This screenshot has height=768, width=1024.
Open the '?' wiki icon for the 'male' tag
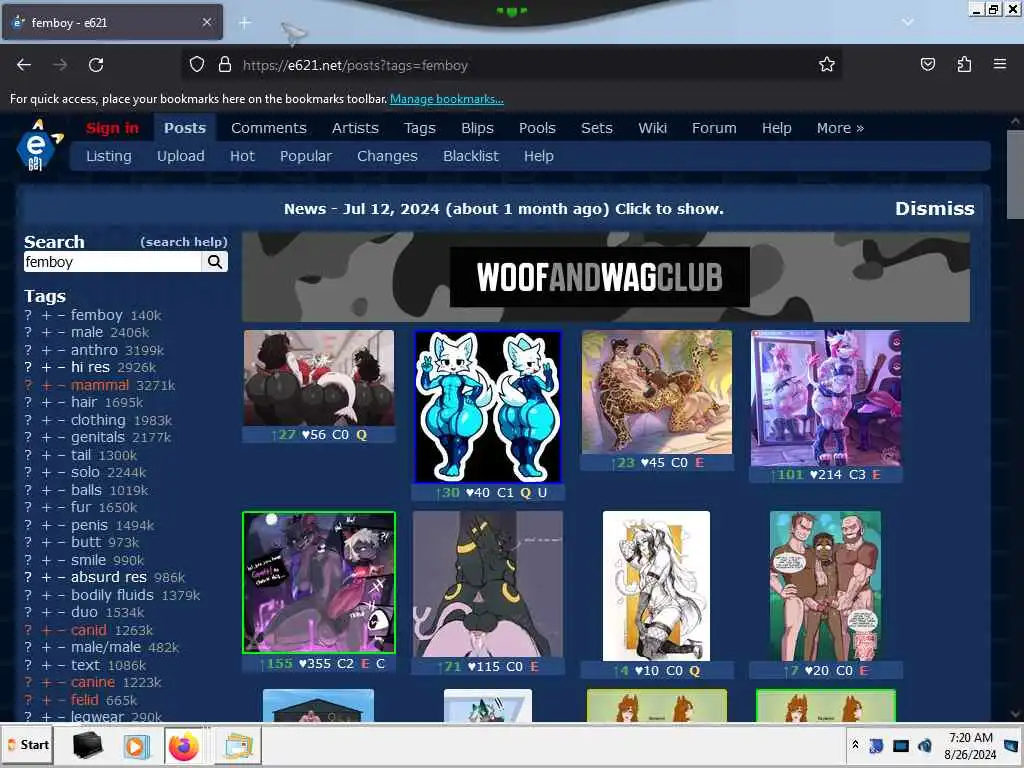[28, 332]
